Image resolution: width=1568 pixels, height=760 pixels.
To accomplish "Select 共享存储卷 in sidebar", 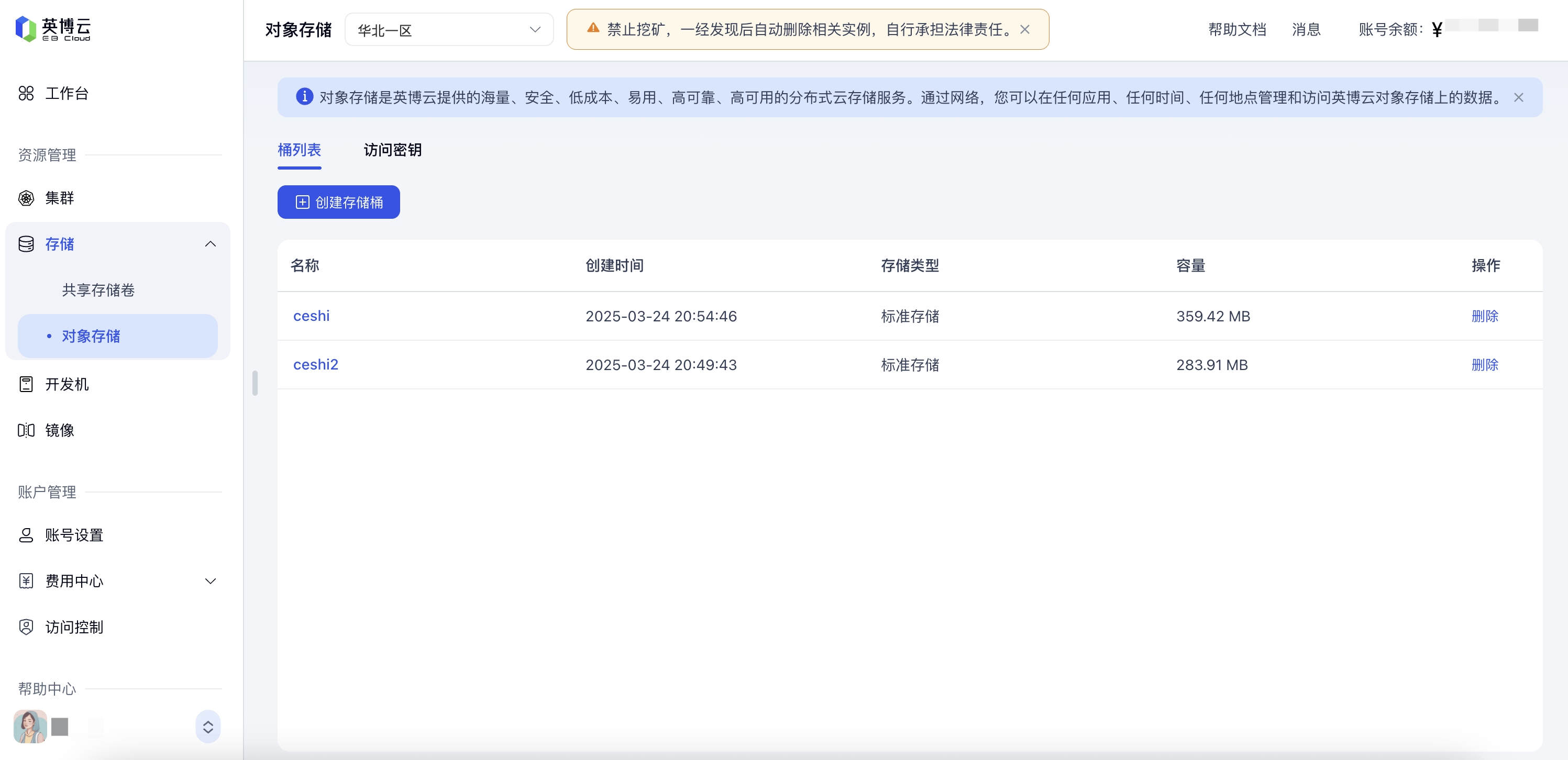I will (x=98, y=289).
